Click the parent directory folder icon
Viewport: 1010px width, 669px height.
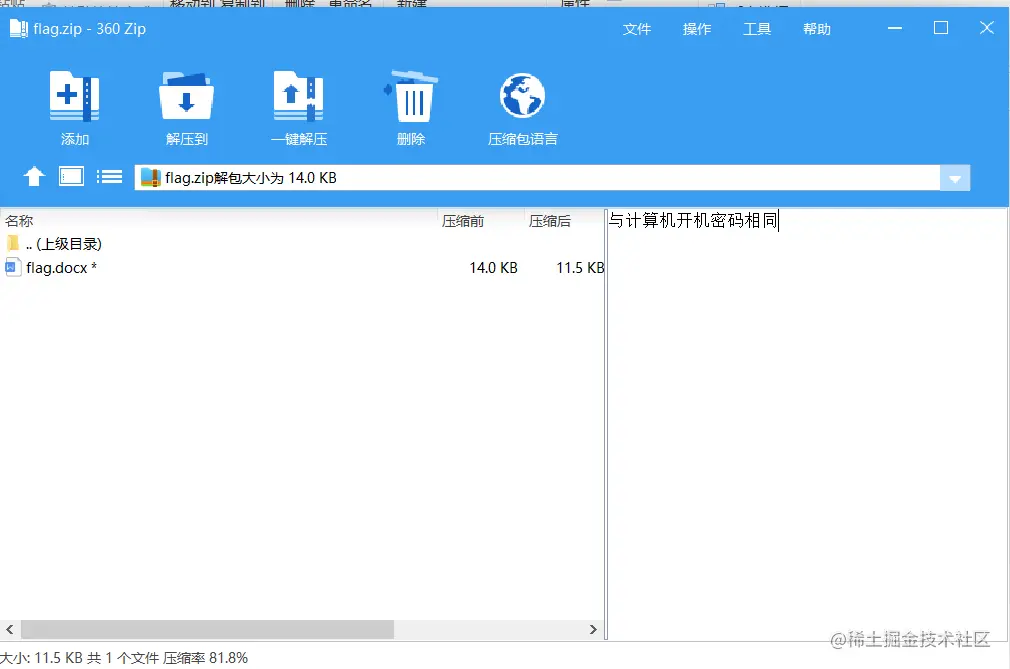[12, 243]
